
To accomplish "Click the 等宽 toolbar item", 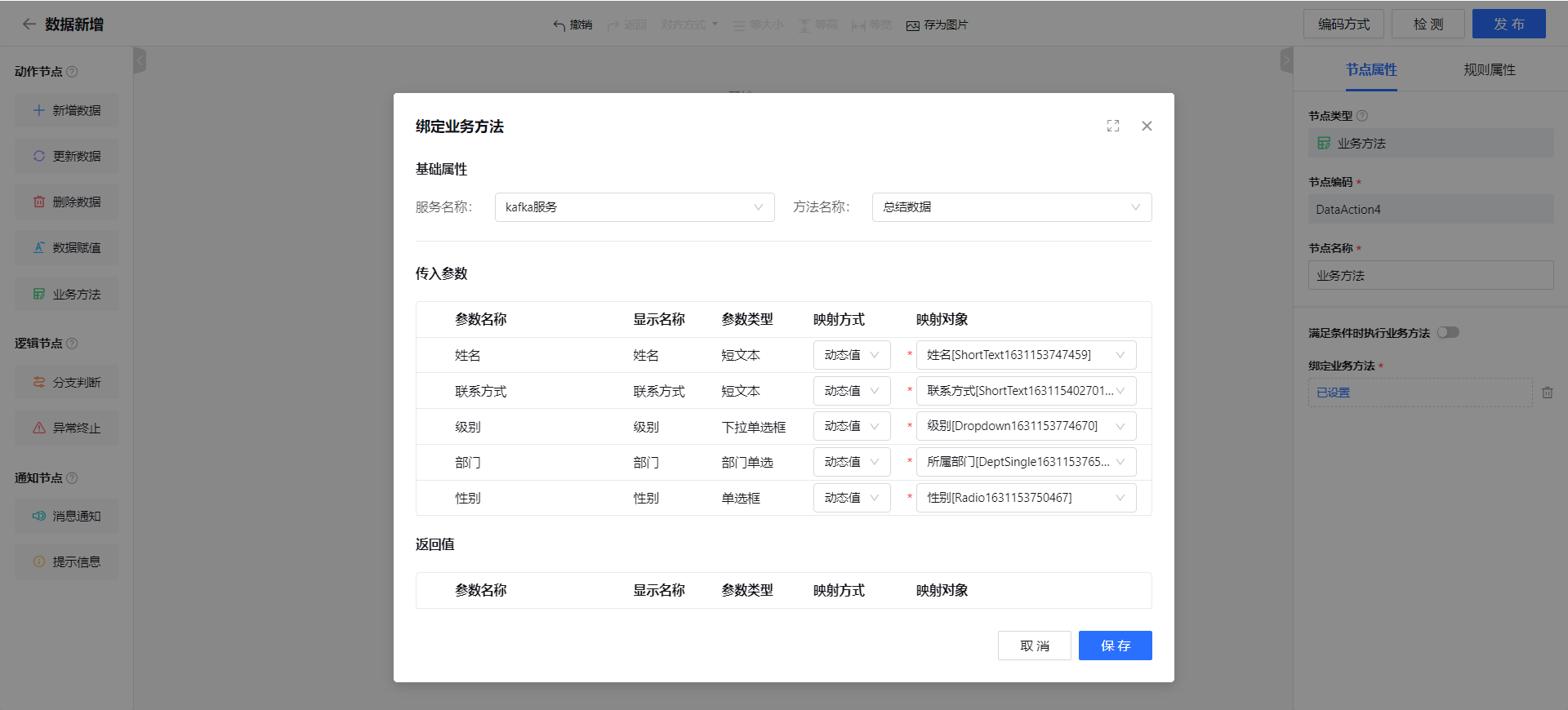I will tap(871, 25).
